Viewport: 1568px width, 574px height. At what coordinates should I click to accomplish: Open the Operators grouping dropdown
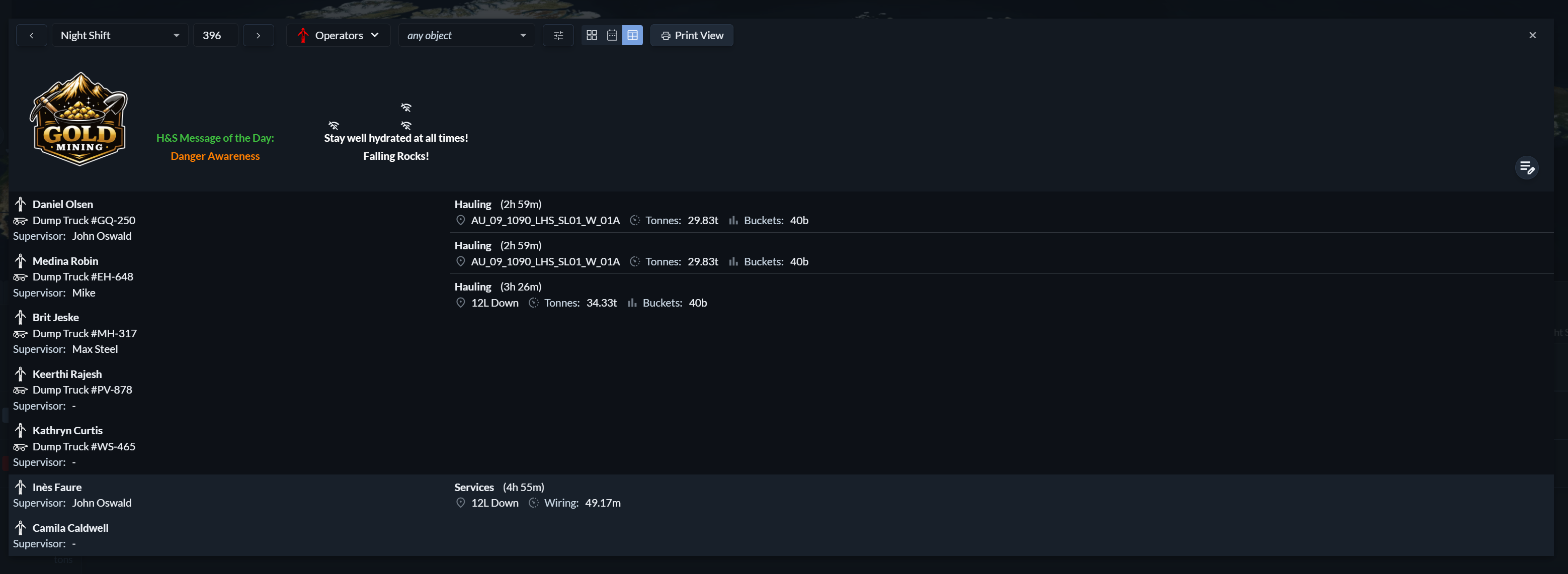click(339, 35)
